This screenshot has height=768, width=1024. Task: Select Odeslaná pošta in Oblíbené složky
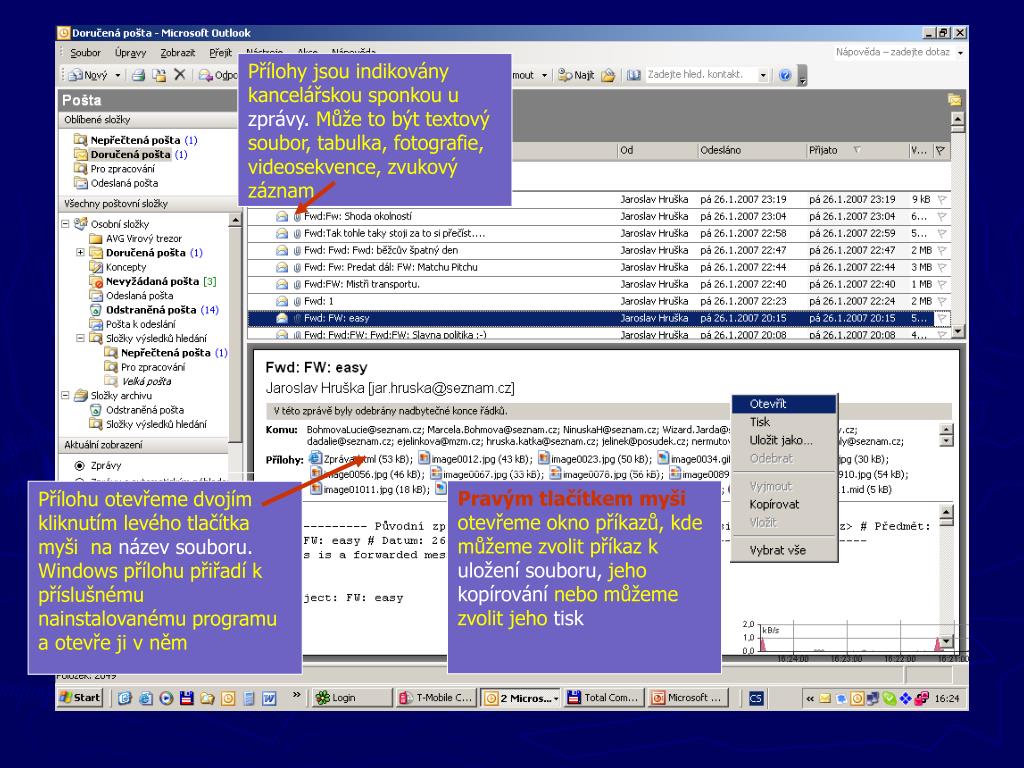pos(116,183)
